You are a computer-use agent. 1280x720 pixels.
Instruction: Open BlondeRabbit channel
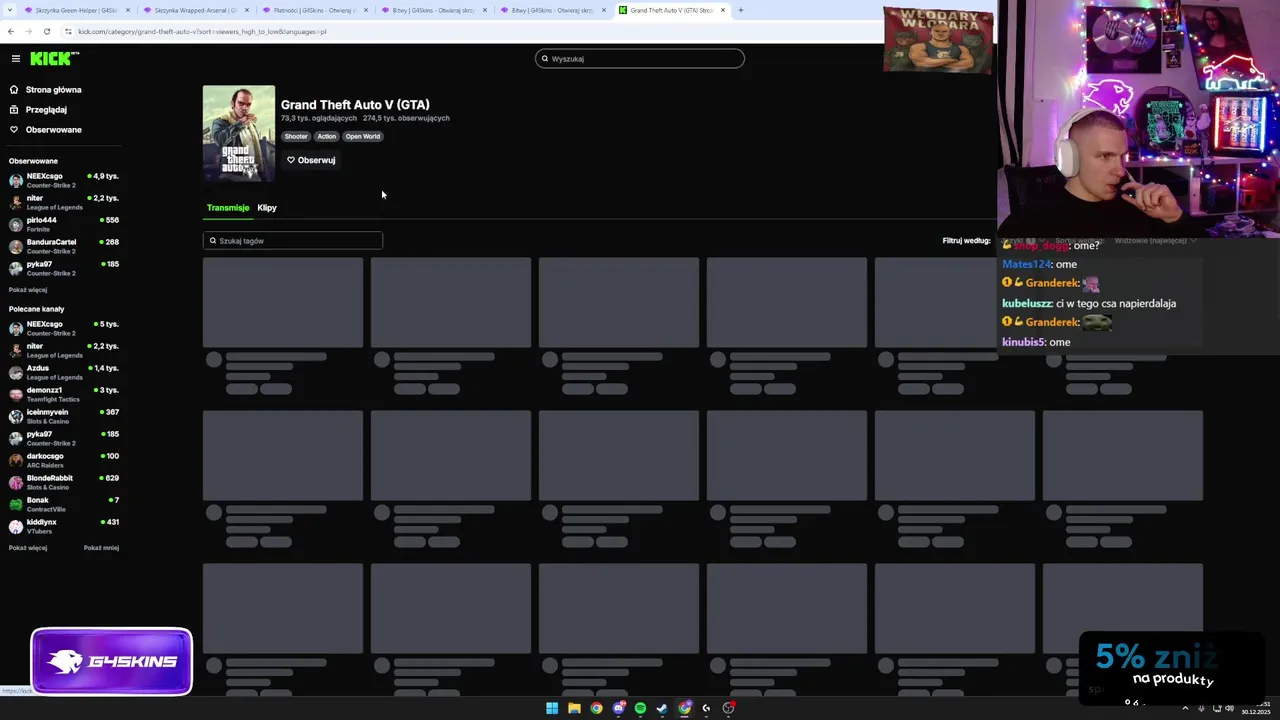[x=64, y=482]
